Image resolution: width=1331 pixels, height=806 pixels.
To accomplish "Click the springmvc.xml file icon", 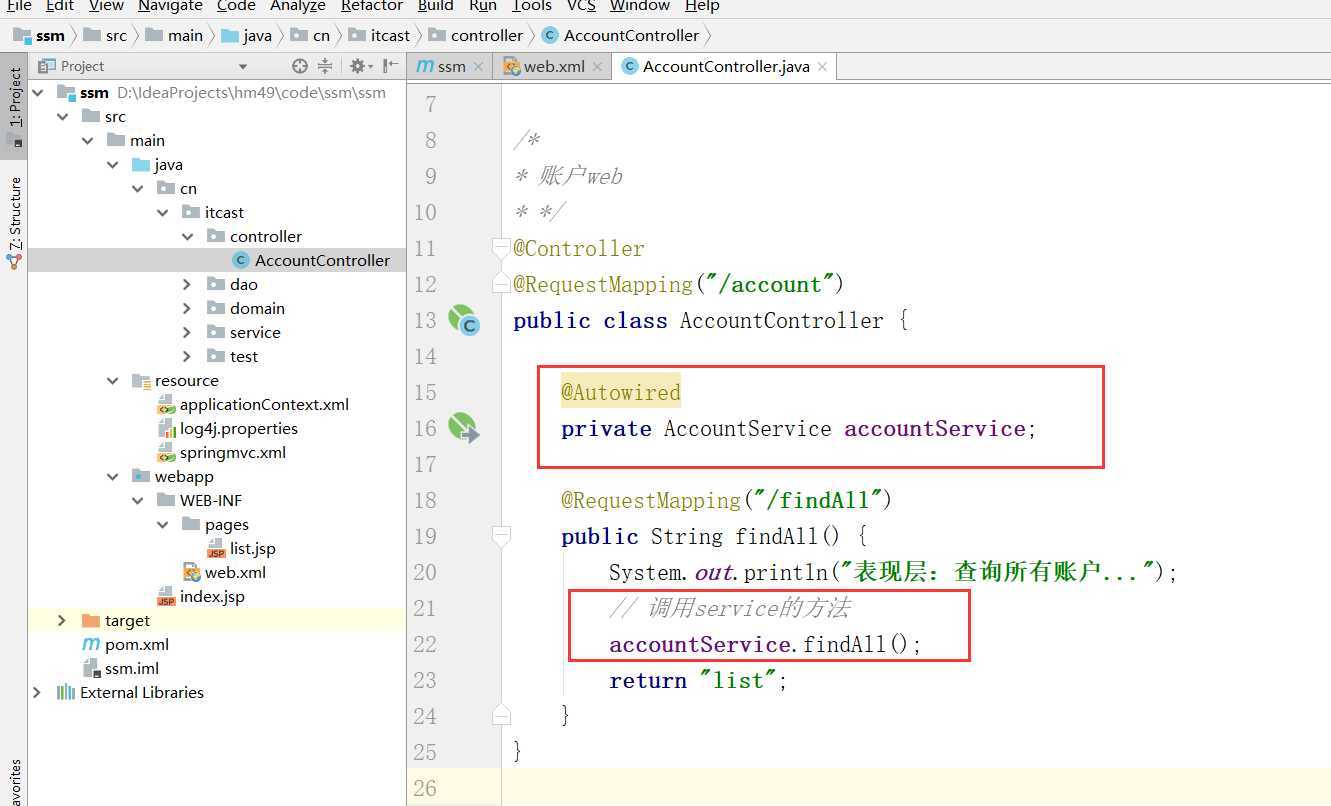I will pyautogui.click(x=166, y=452).
